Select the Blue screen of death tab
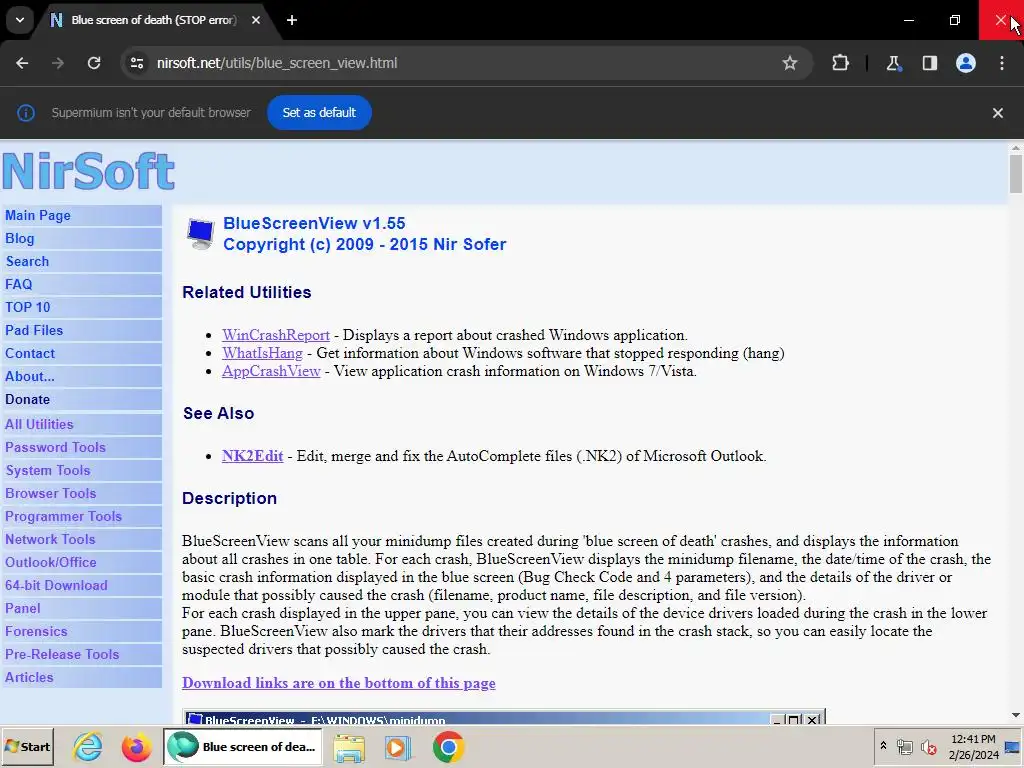The image size is (1024, 768). 154,20
